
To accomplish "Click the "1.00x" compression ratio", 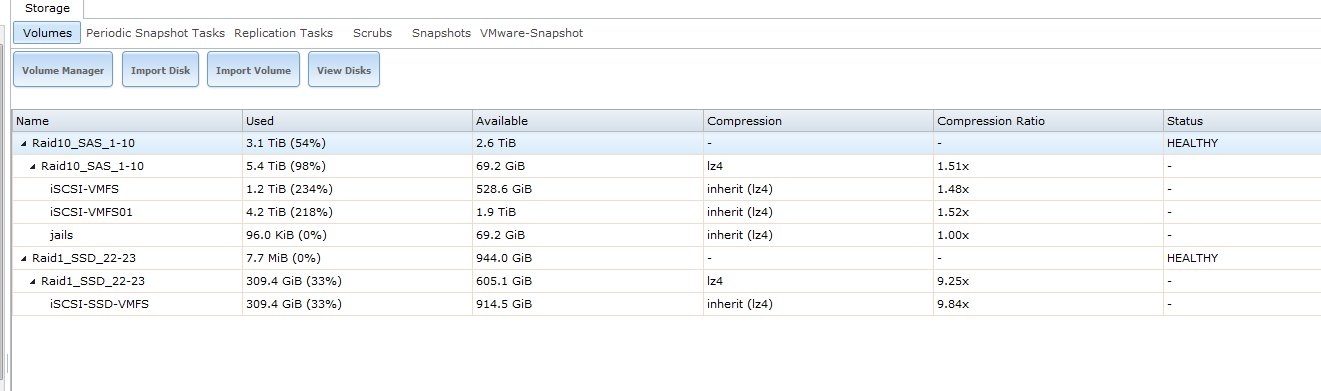I will point(952,236).
